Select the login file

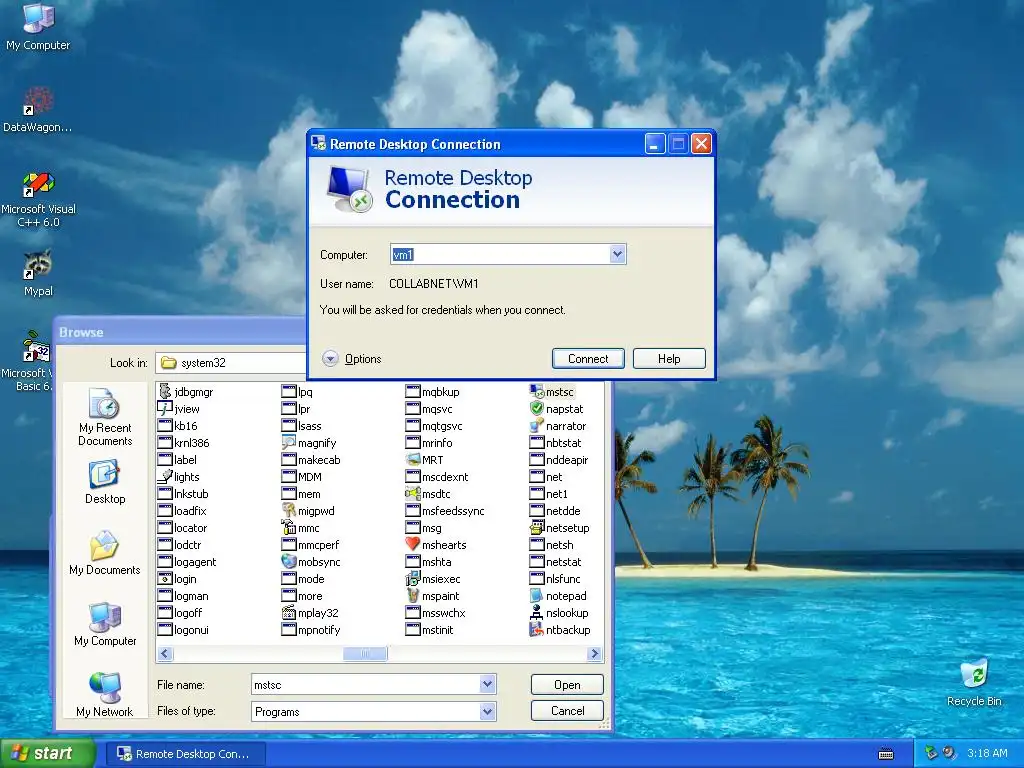pyautogui.click(x=178, y=579)
